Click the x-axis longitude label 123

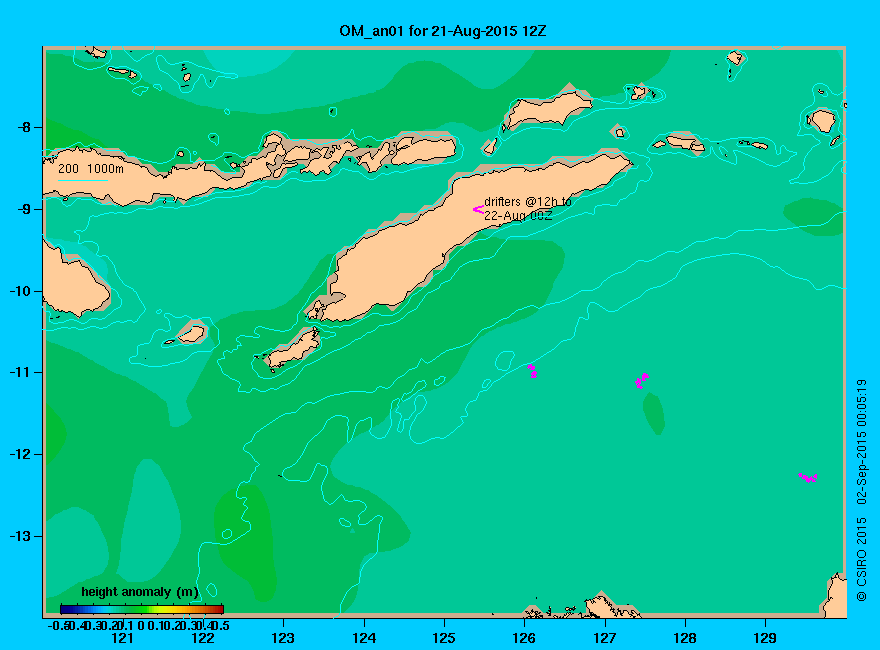tap(283, 638)
